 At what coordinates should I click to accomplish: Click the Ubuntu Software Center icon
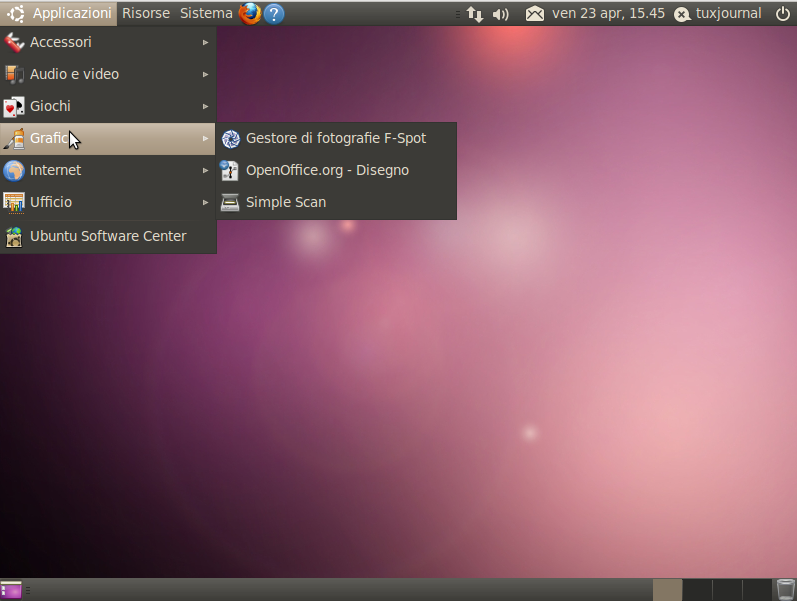(x=14, y=236)
